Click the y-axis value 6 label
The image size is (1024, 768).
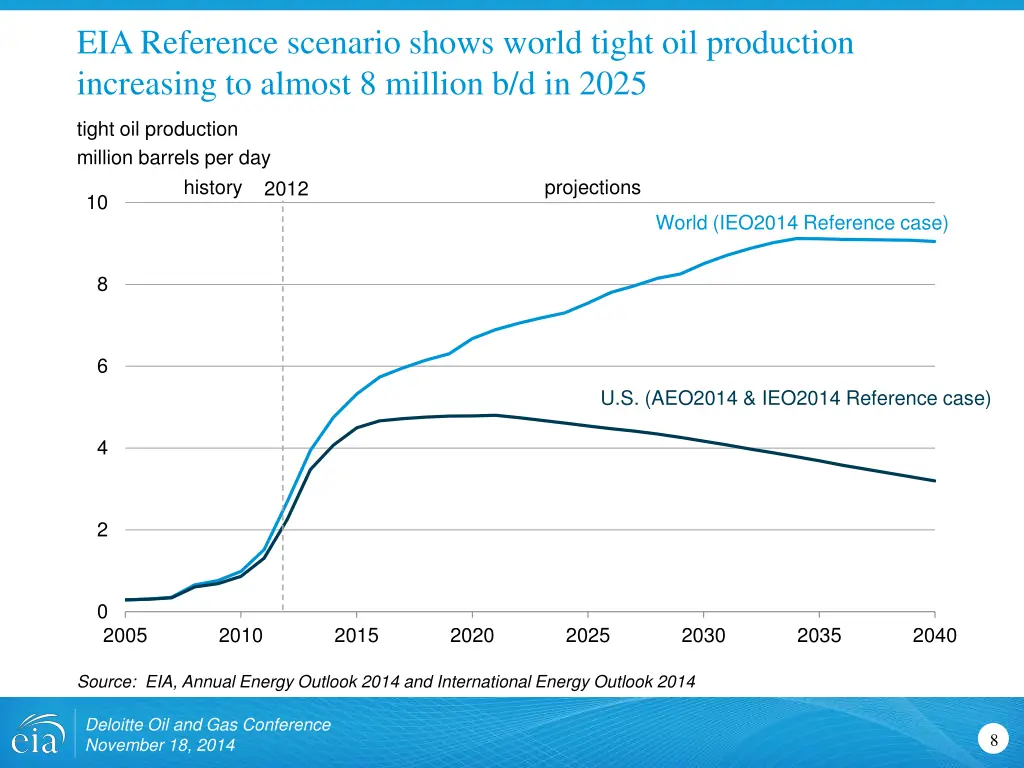[x=102, y=367]
